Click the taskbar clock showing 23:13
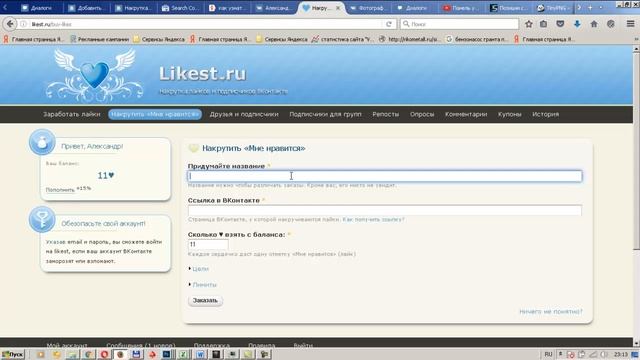Image resolution: width=640 pixels, height=360 pixels. 620,354
